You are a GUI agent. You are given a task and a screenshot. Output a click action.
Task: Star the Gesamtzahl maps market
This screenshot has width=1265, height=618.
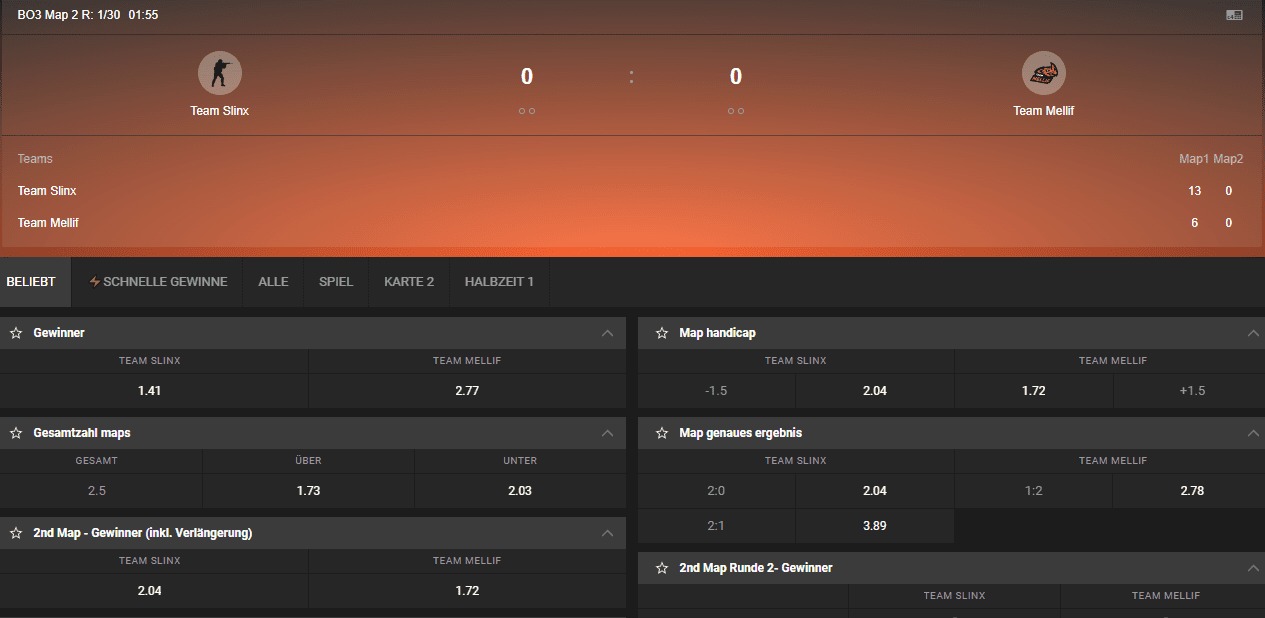coord(16,433)
